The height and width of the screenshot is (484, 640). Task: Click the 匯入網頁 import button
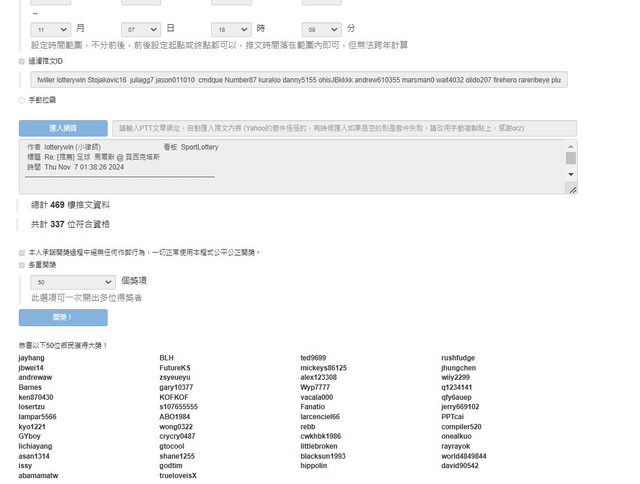[x=63, y=128]
